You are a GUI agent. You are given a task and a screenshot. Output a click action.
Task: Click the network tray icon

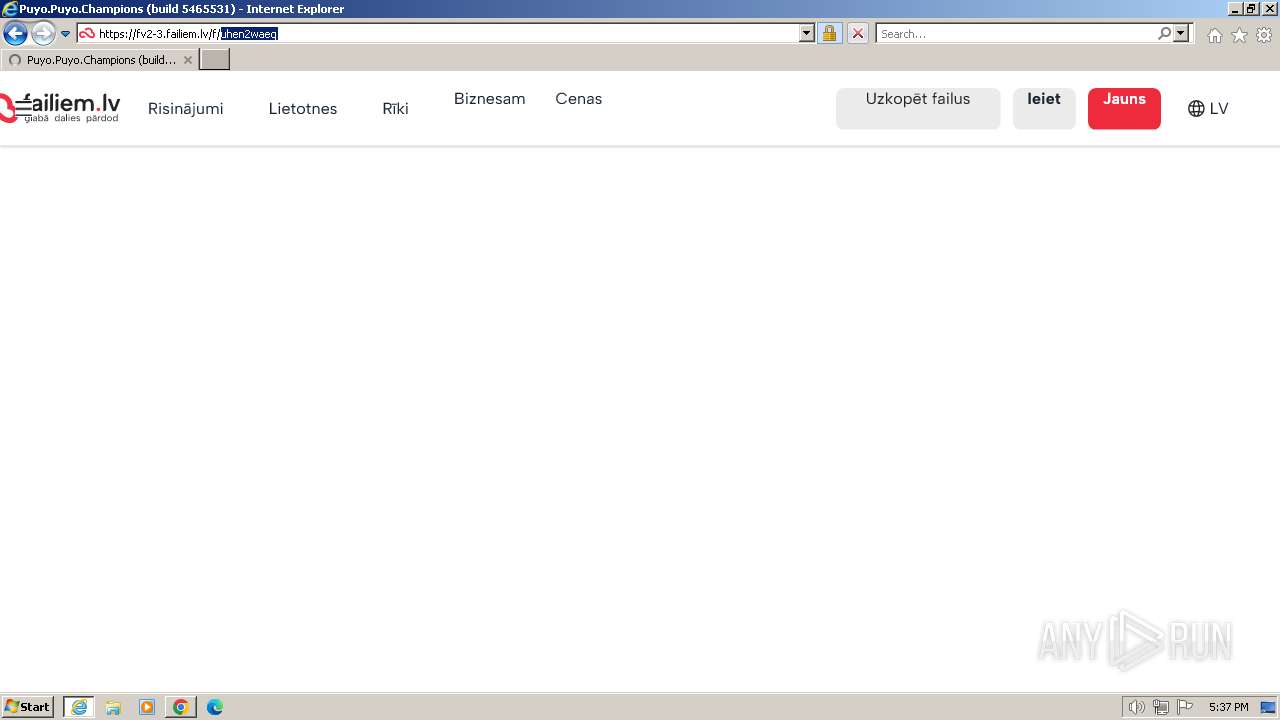click(x=1161, y=707)
